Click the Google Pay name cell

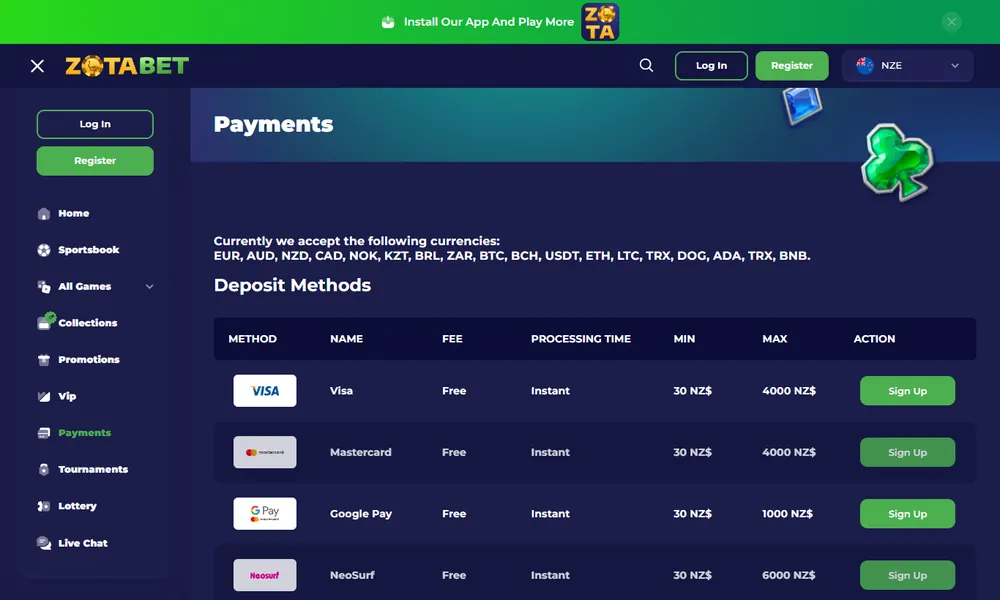[361, 514]
